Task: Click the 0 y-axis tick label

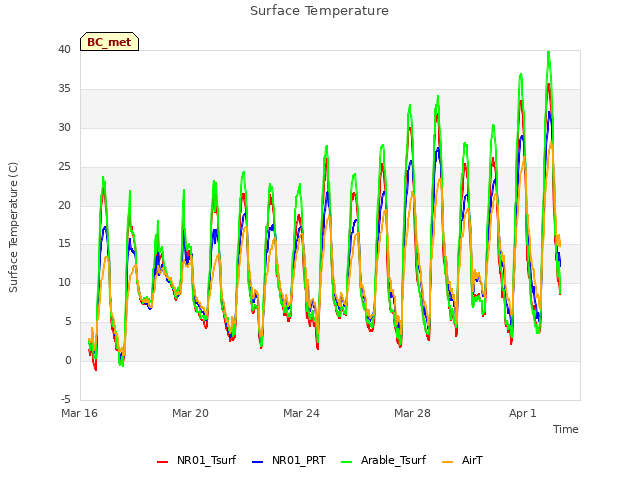Action: tap(68, 361)
